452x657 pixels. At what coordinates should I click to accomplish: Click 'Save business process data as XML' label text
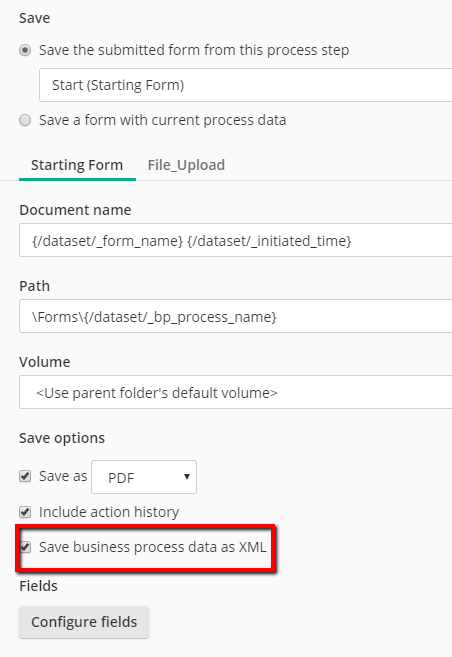coord(152,547)
